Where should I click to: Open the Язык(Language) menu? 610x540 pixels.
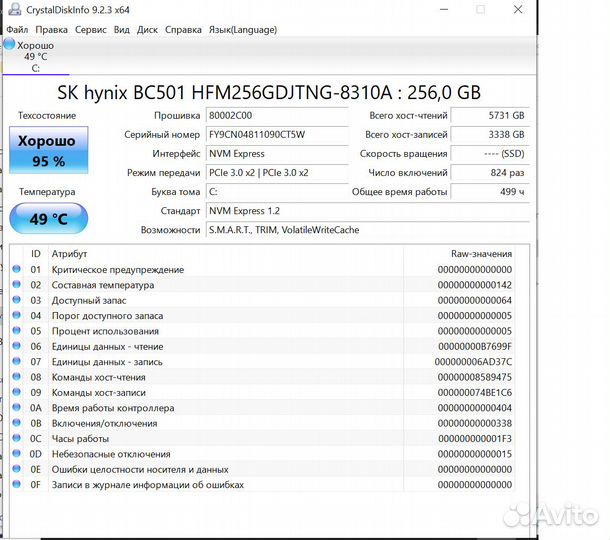pyautogui.click(x=243, y=30)
